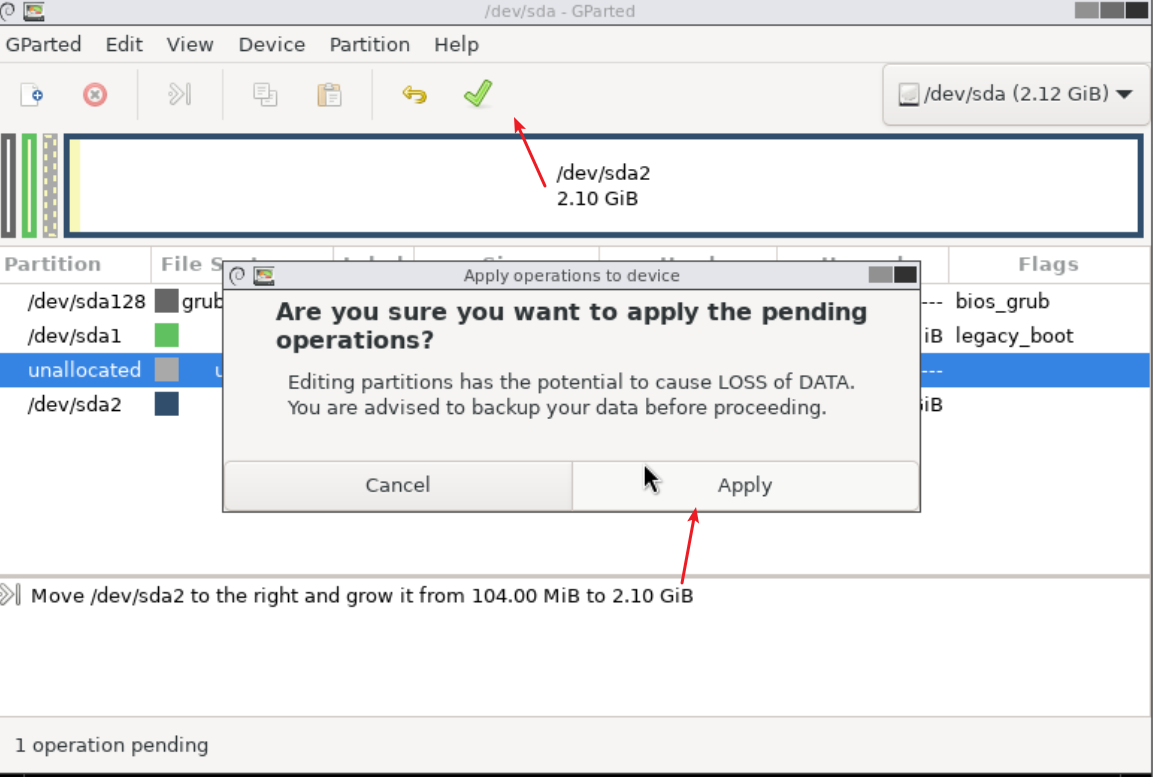Open the GParted menu

[43, 45]
